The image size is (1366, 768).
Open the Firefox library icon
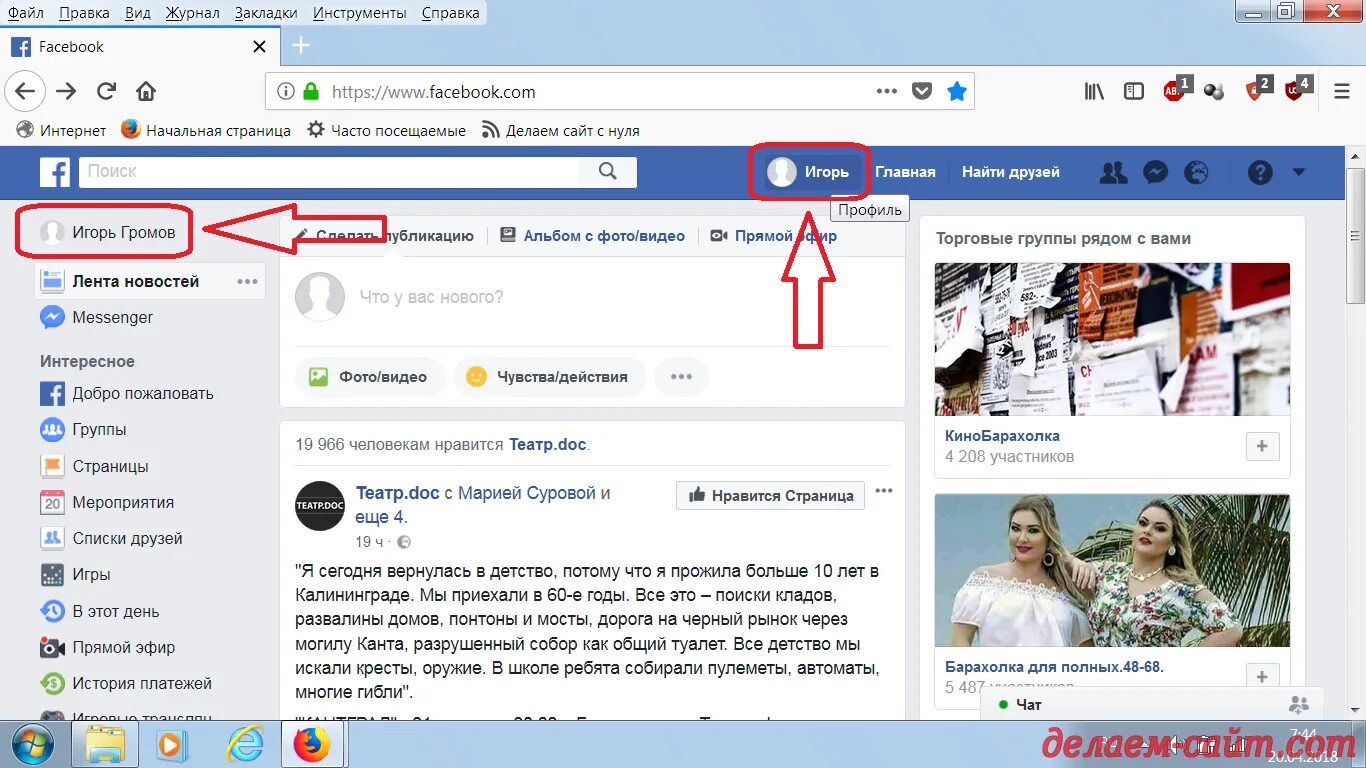point(1094,92)
